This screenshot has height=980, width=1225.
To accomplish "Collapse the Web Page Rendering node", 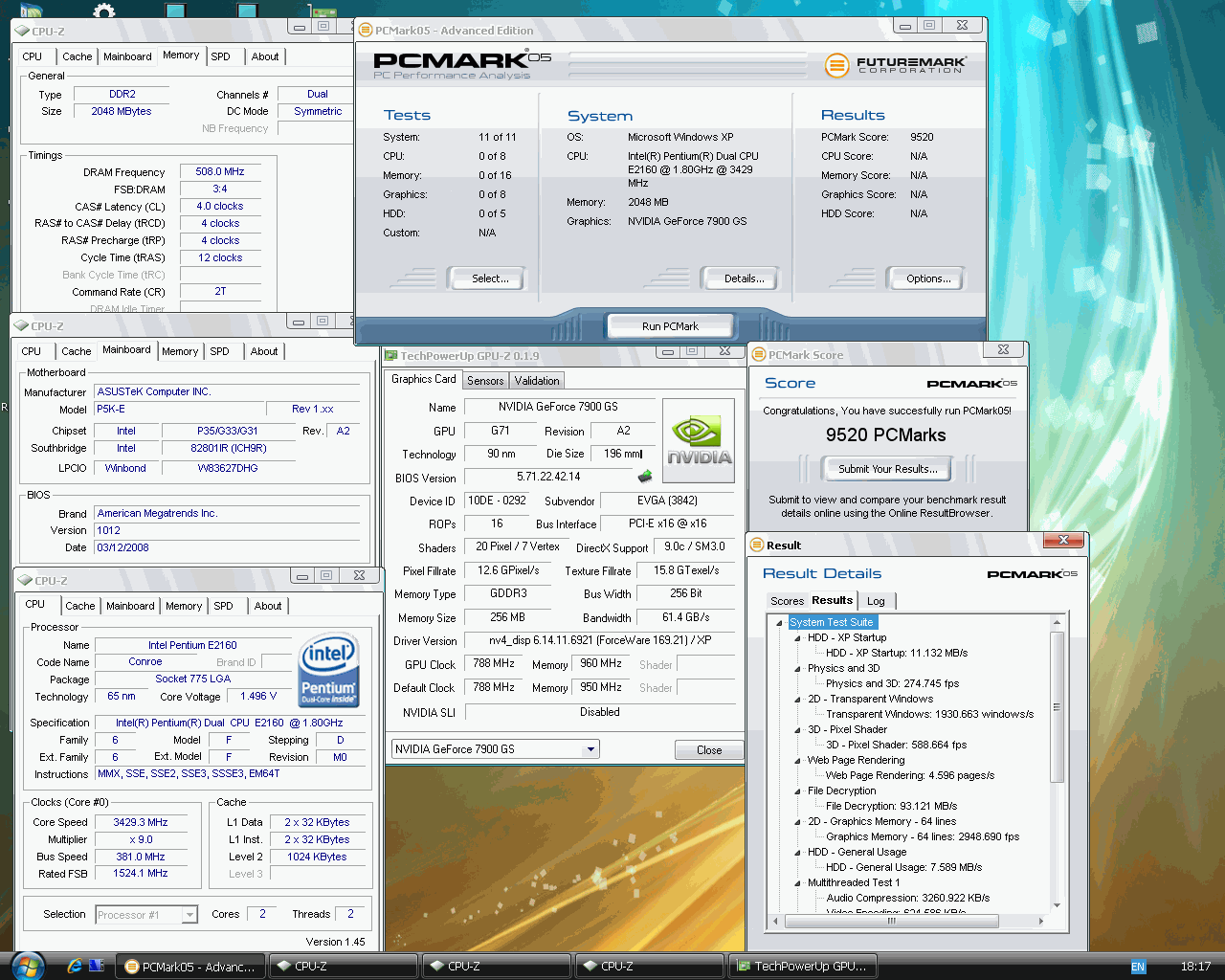I will pos(797,760).
